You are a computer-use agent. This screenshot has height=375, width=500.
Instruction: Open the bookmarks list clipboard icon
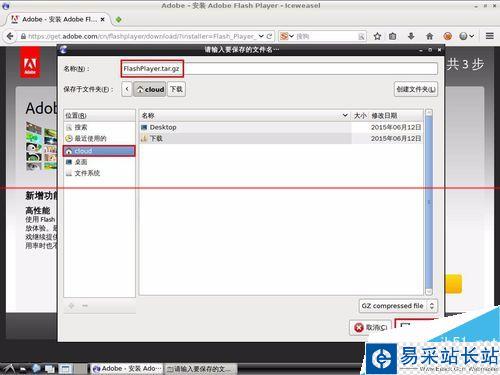[x=393, y=36]
